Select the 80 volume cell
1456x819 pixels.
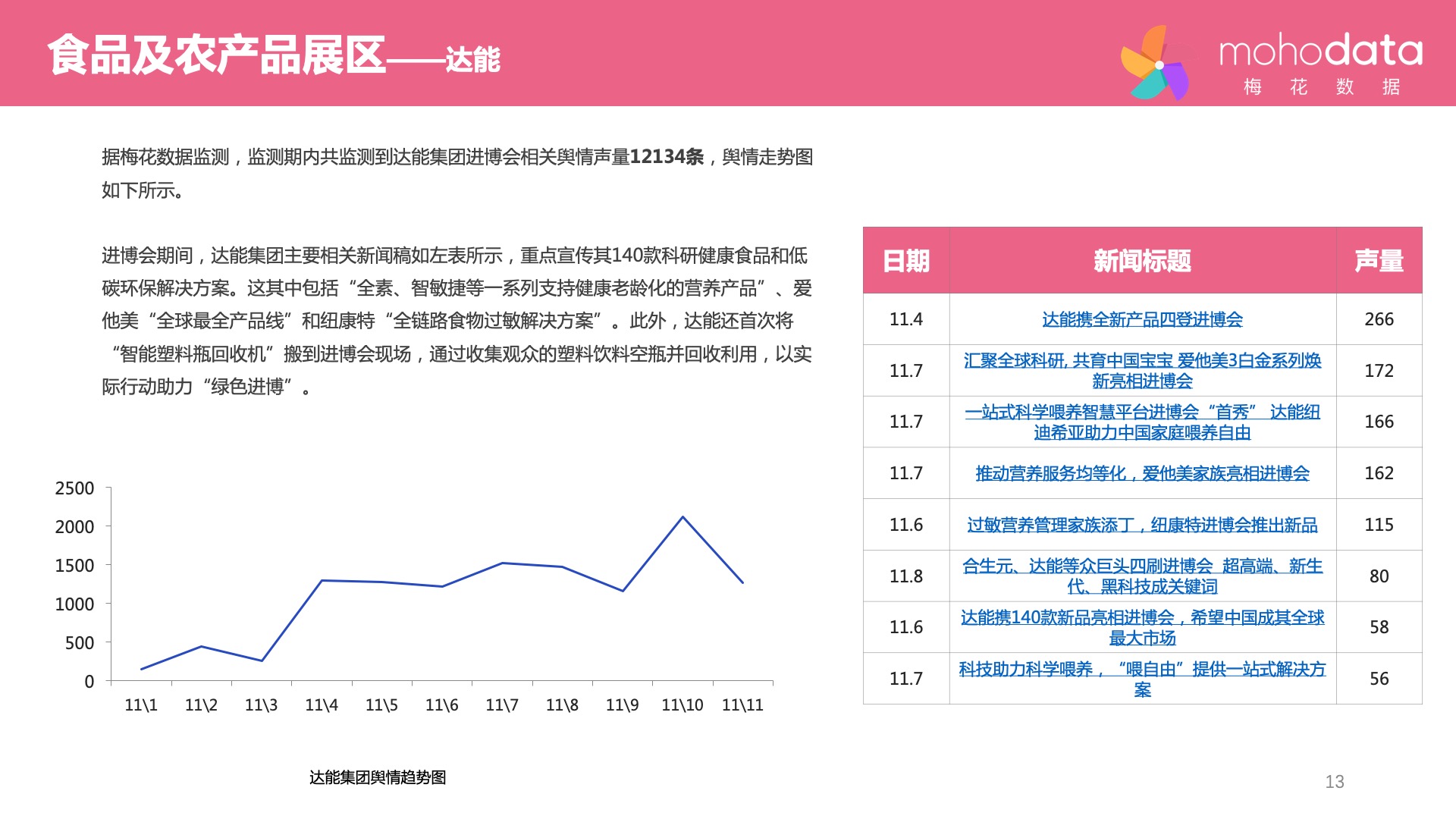[1379, 576]
